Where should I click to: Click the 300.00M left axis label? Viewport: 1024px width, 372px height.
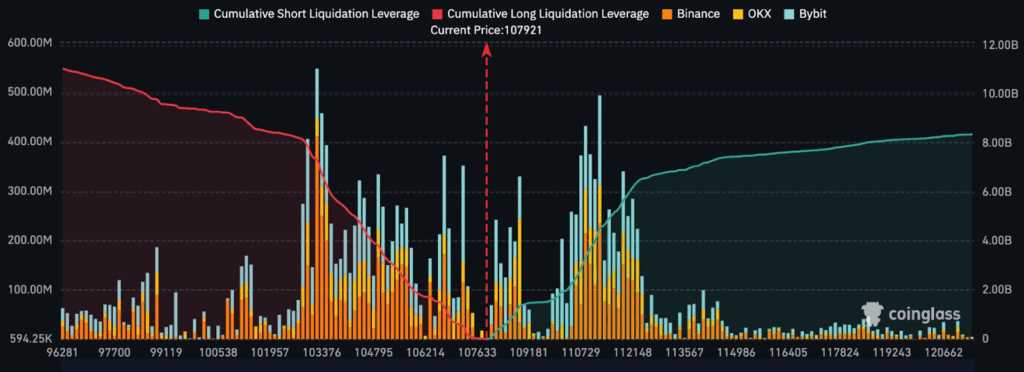29,192
